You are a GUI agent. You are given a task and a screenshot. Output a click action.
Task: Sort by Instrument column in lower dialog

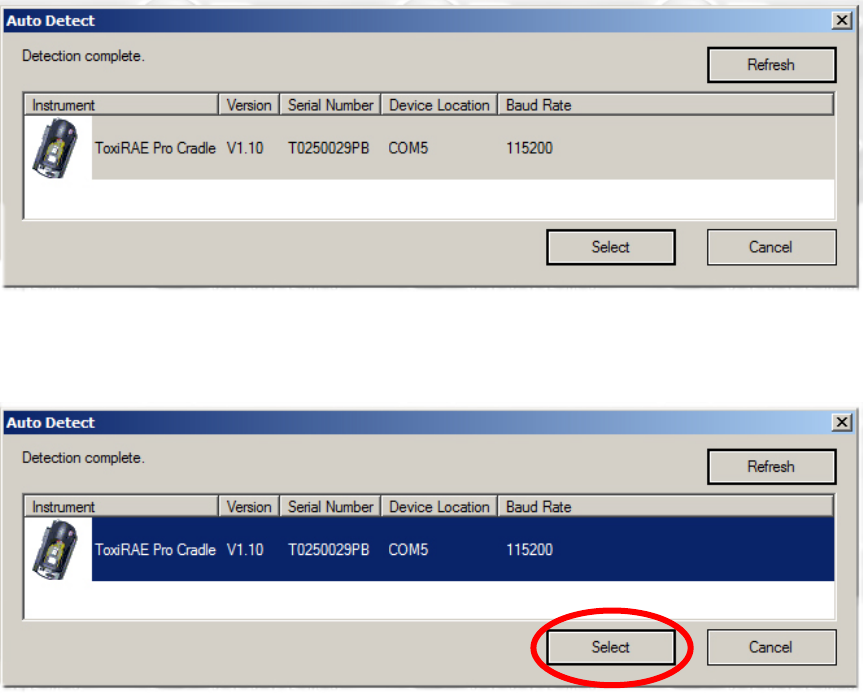121,506
